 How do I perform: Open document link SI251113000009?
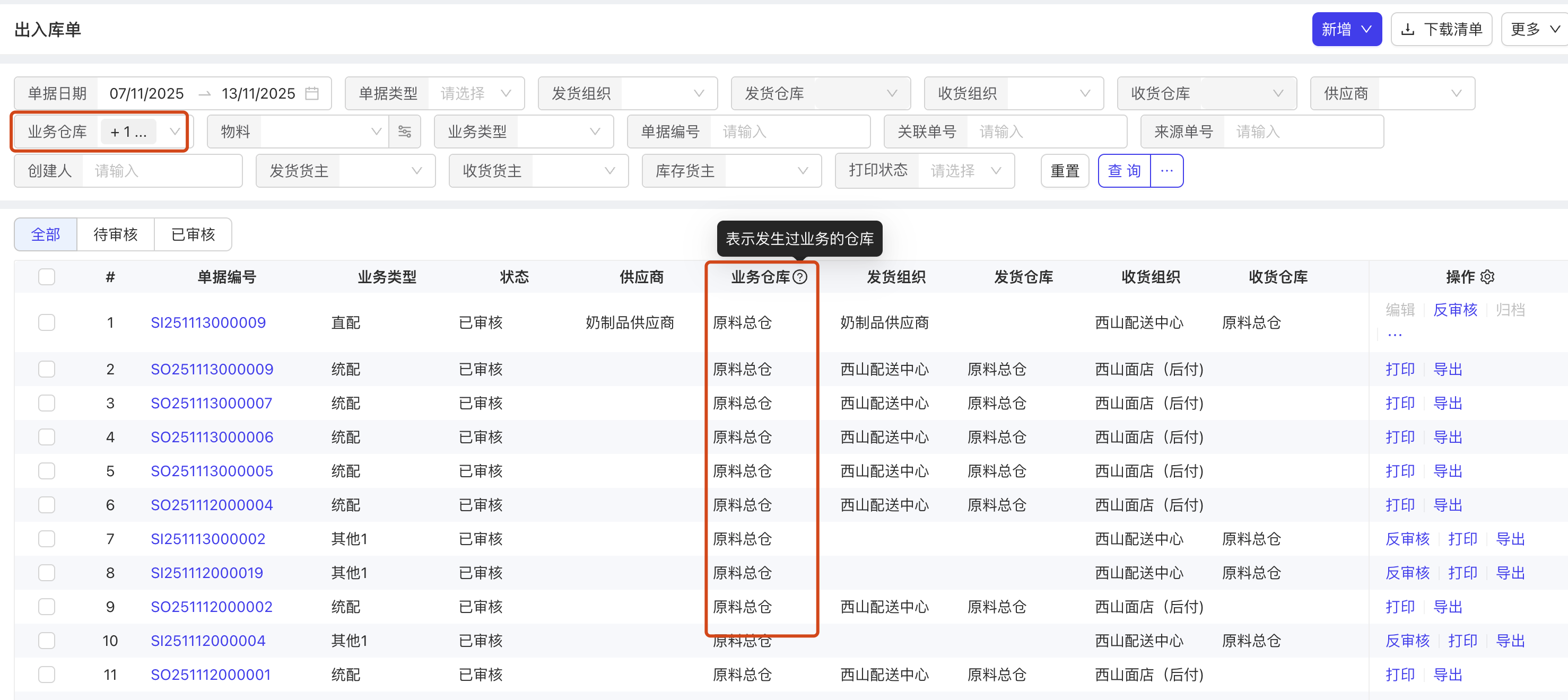click(208, 322)
